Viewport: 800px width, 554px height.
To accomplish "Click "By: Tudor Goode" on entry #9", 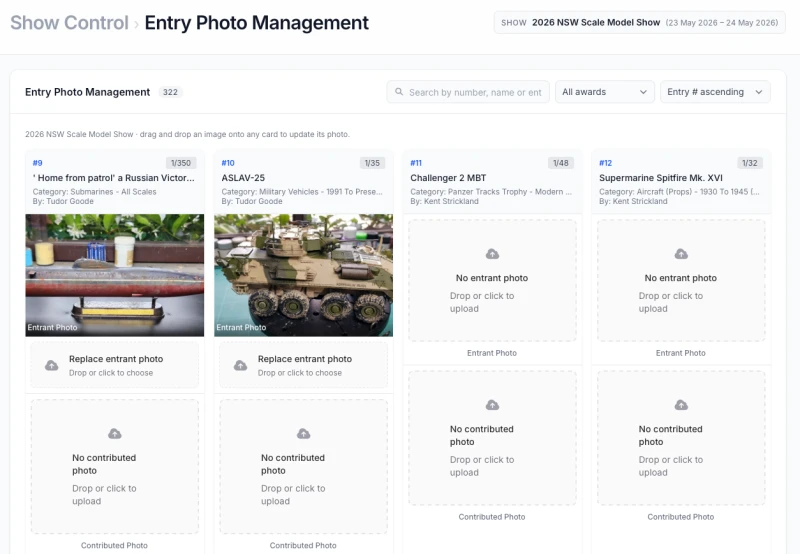I will click(63, 202).
